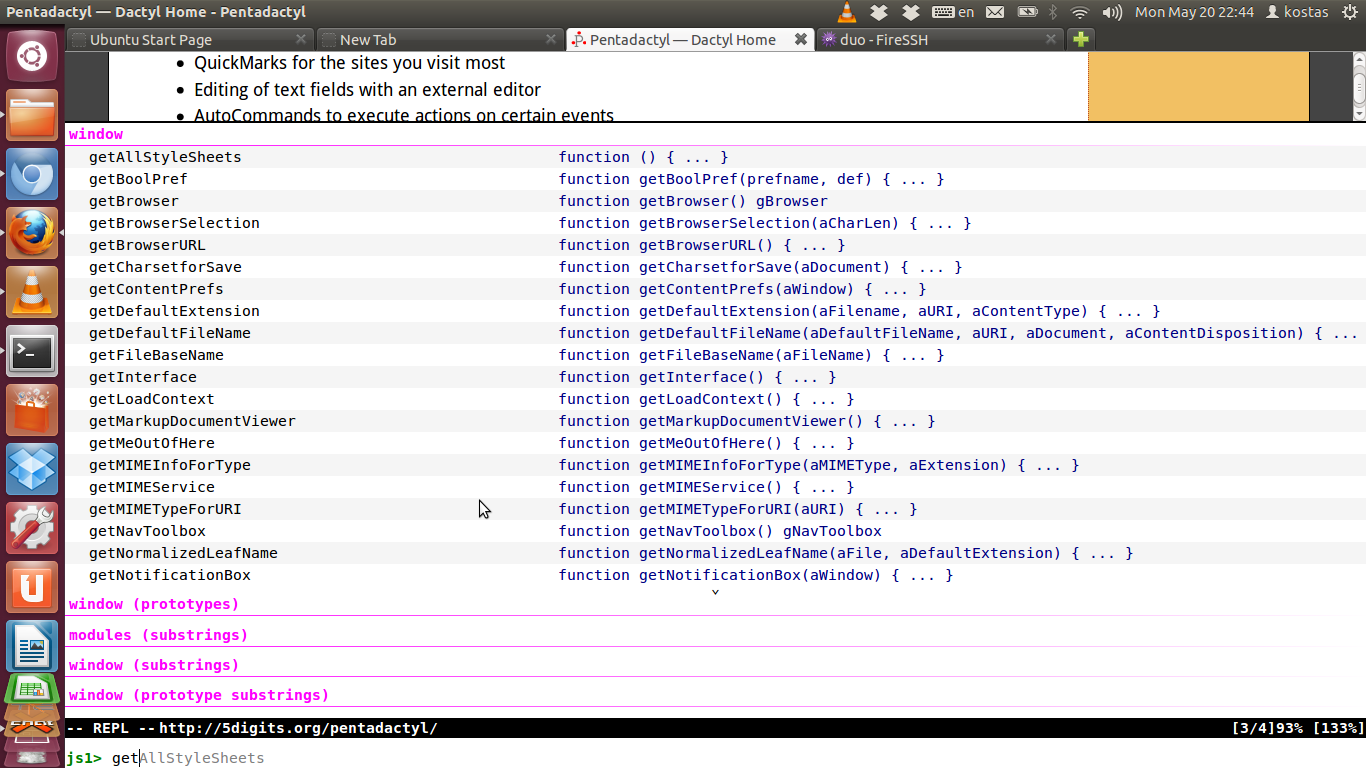The image size is (1366, 768).
Task: Open the Files folder launcher
Action: [32, 115]
